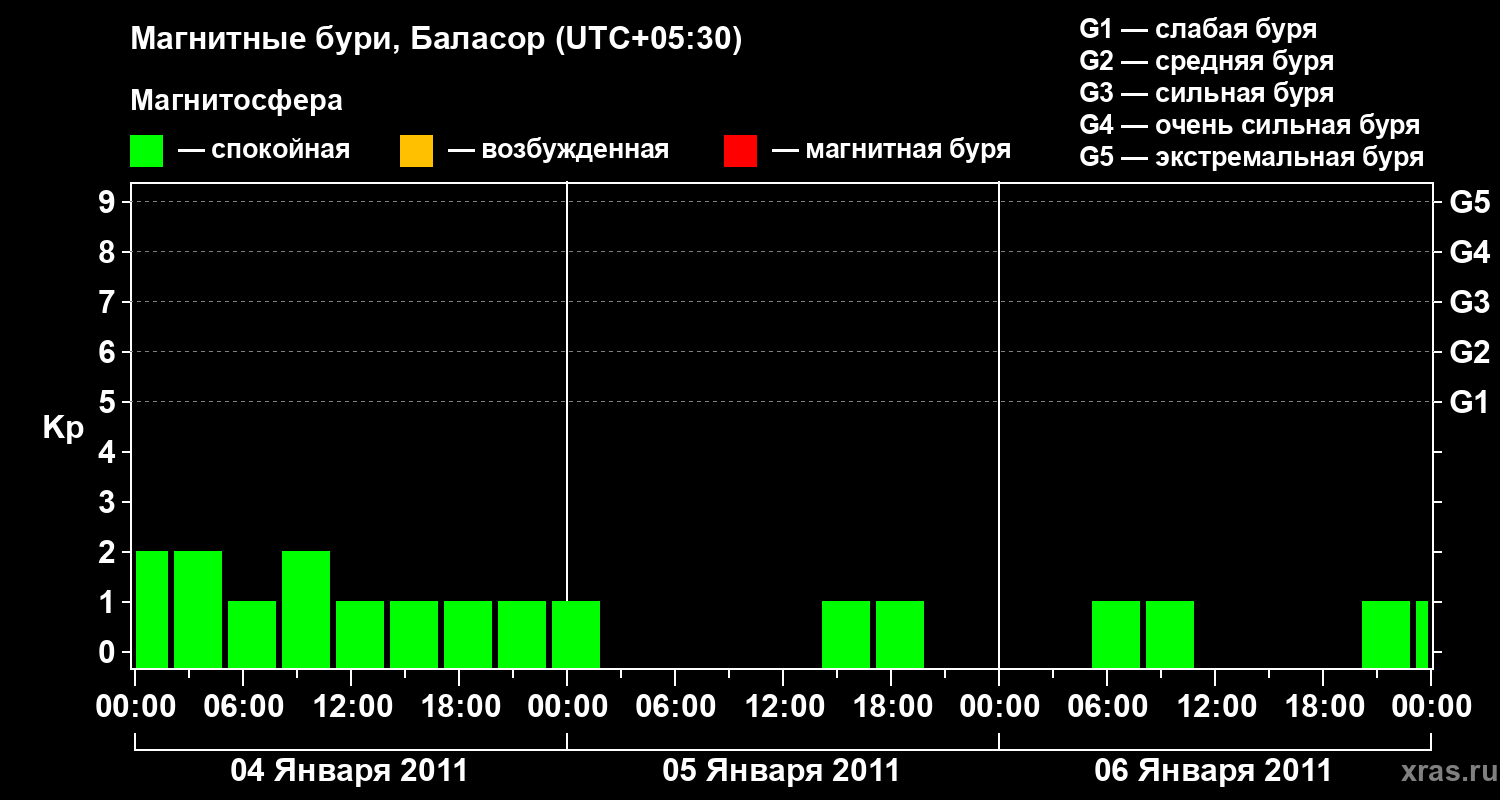This screenshot has width=1500, height=800.
Task: Click the Kp axis value '5'
Action: coord(109,402)
